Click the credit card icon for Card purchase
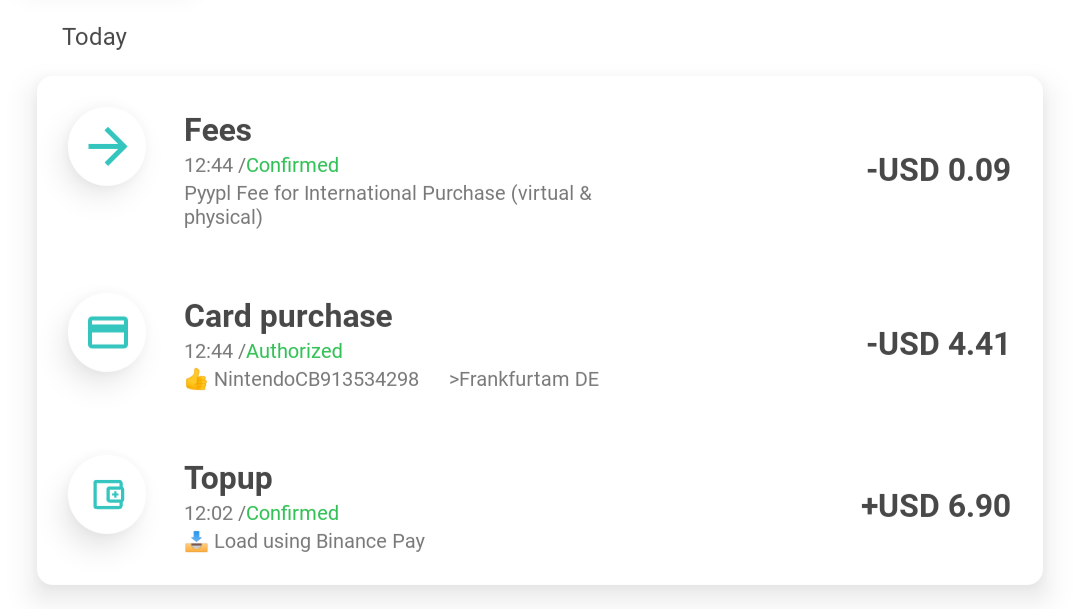This screenshot has width=1080, height=609. tap(107, 332)
